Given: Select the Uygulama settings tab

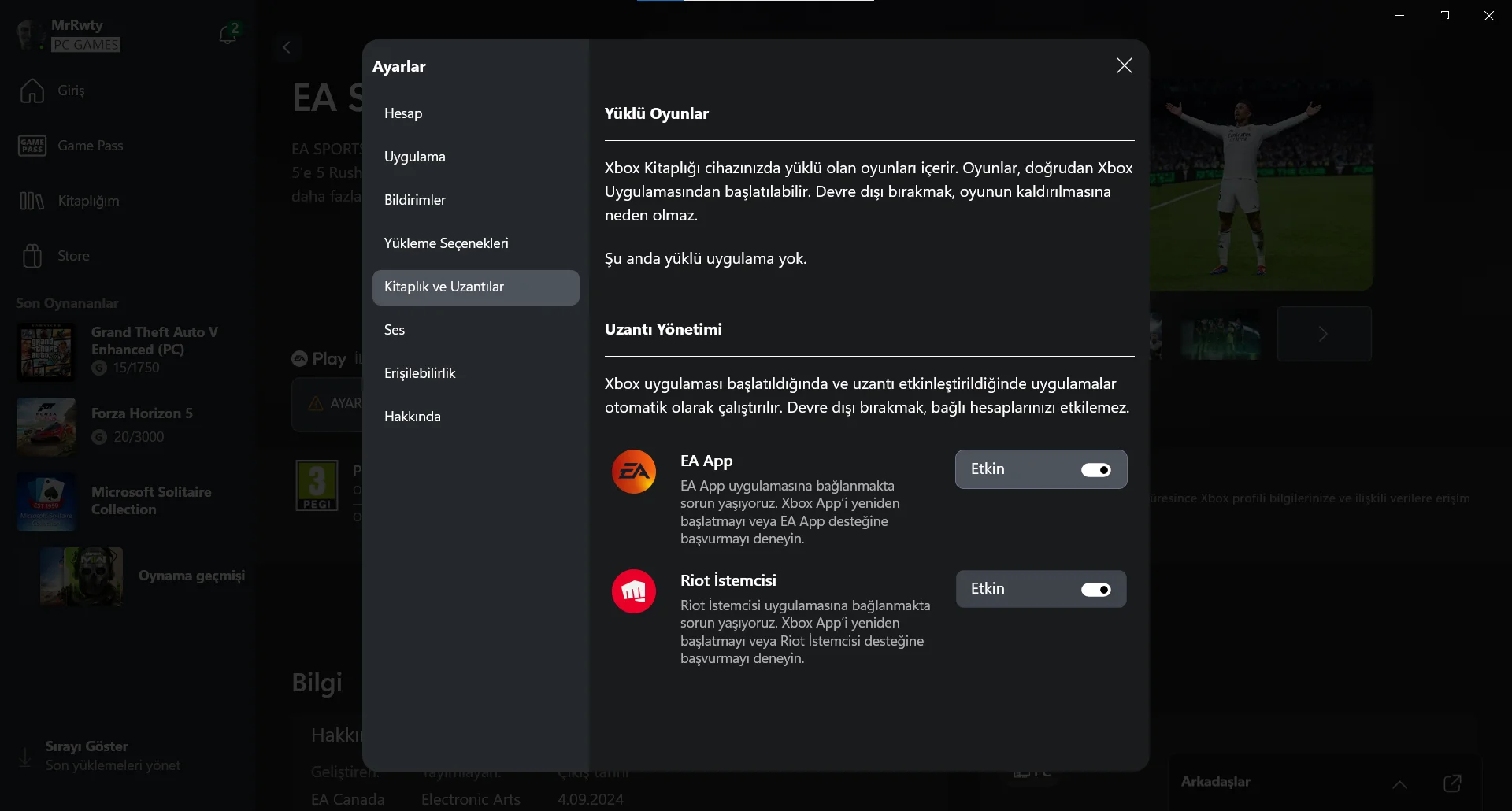Looking at the screenshot, I should coord(415,157).
